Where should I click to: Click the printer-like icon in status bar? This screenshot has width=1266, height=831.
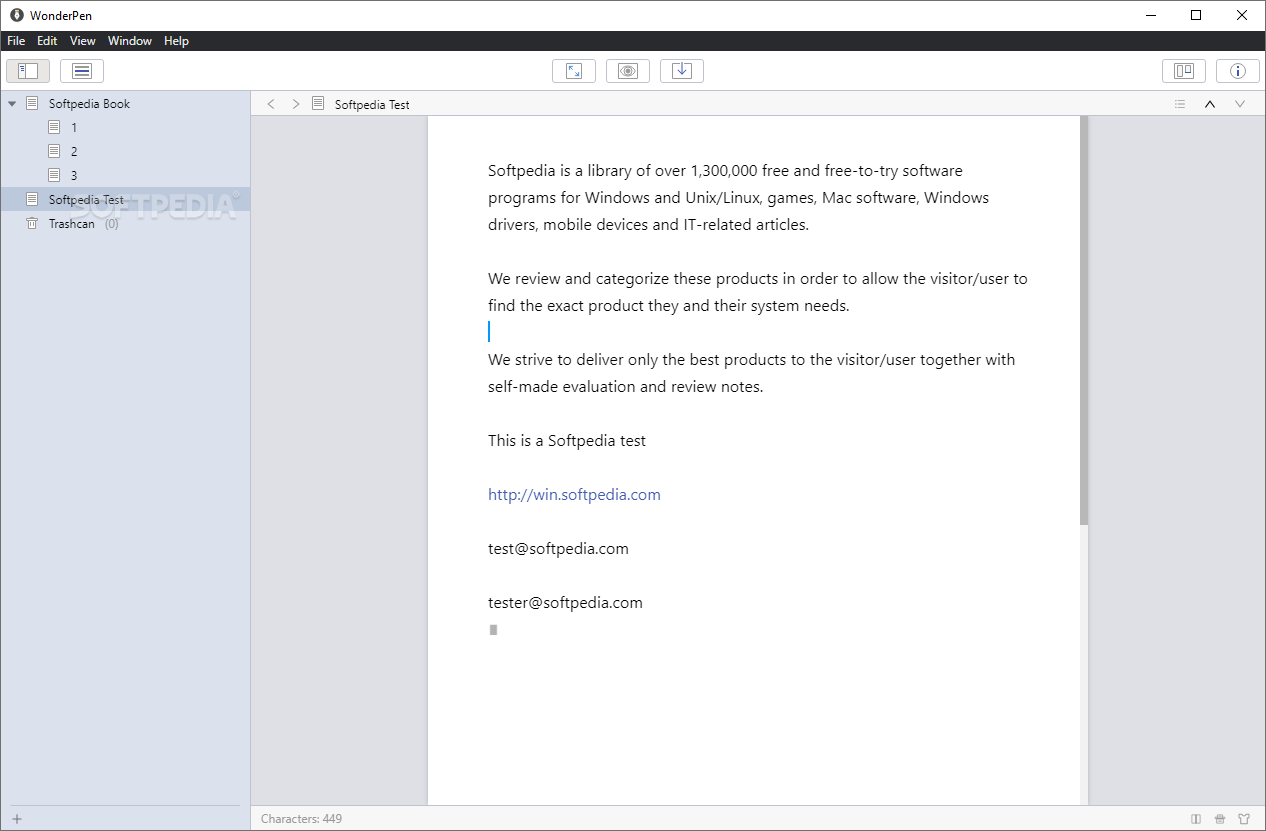pyautogui.click(x=1220, y=819)
